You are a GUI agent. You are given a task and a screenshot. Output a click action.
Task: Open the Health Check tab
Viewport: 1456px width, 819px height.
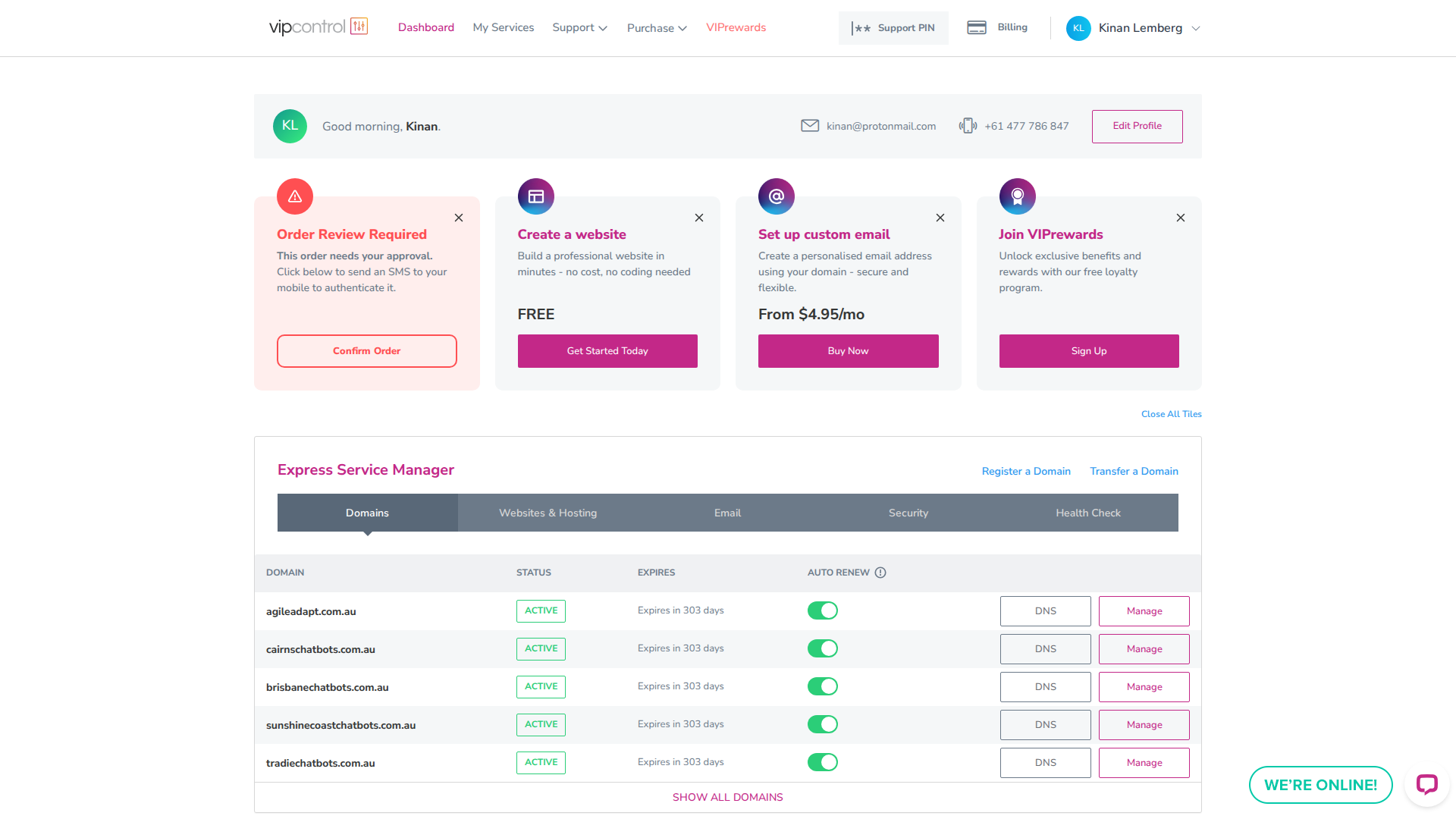click(x=1087, y=513)
